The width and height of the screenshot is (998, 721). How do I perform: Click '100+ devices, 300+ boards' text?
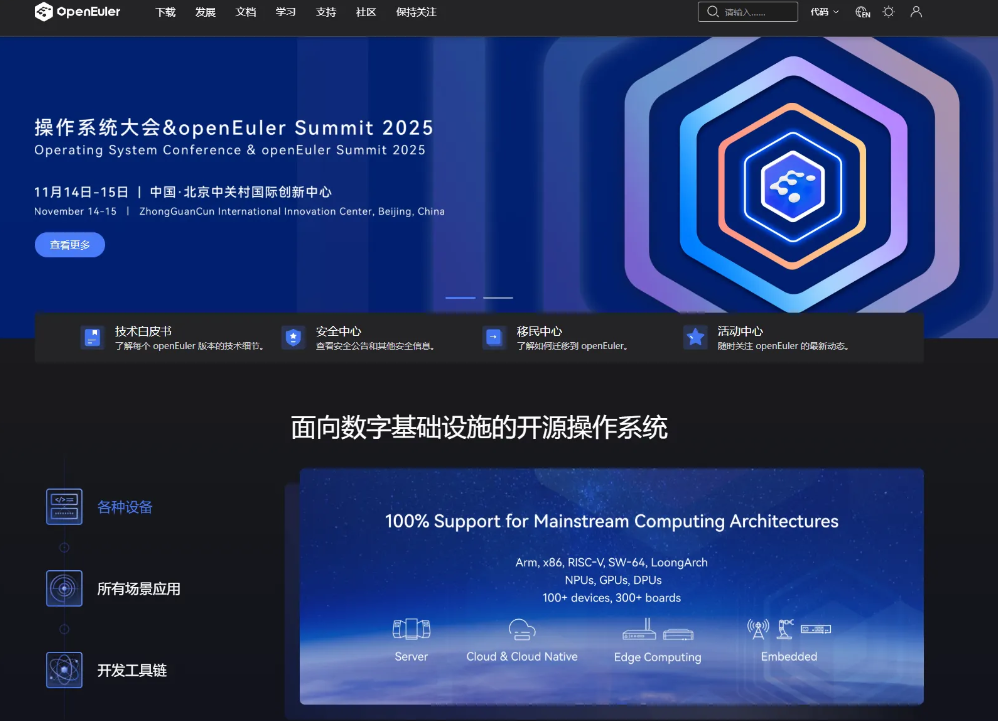(x=612, y=598)
